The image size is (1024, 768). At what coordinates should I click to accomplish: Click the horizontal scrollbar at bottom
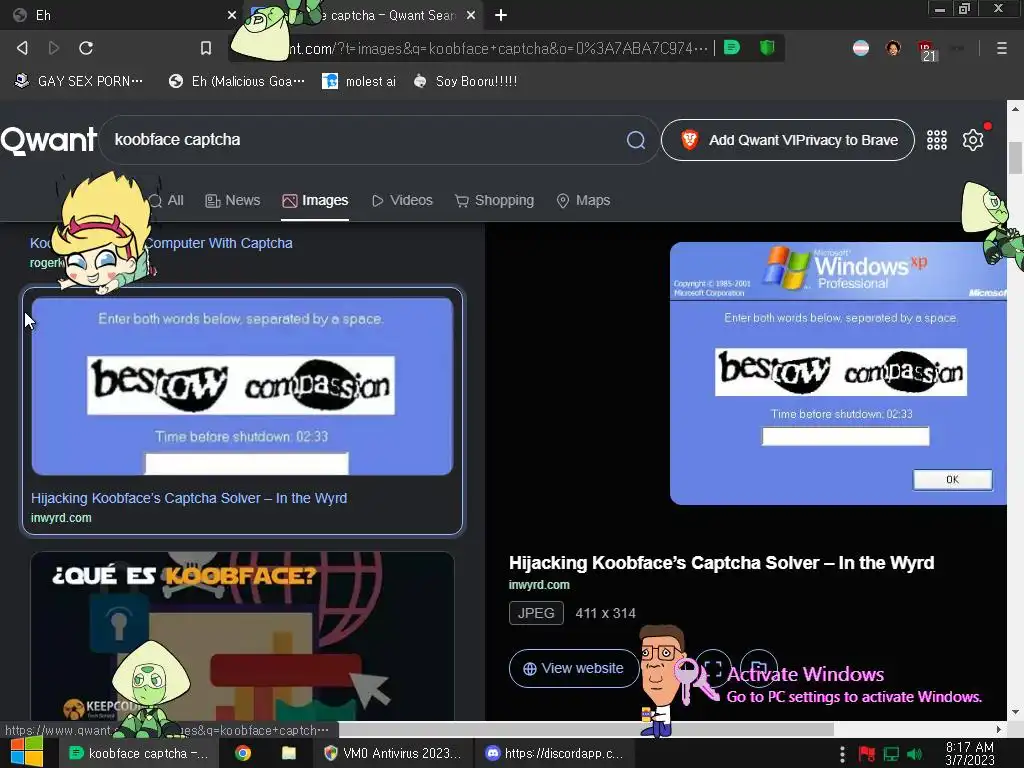click(x=586, y=729)
